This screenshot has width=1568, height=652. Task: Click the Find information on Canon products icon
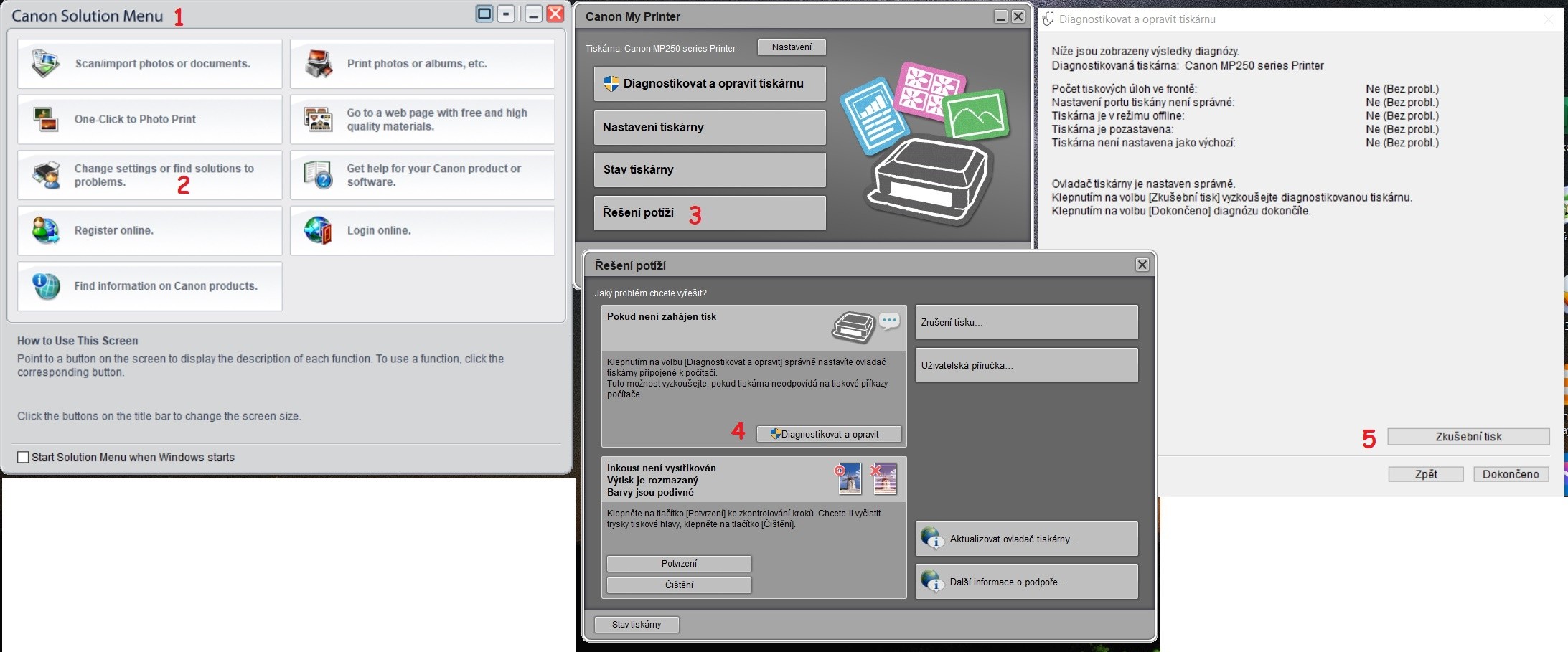click(x=46, y=285)
